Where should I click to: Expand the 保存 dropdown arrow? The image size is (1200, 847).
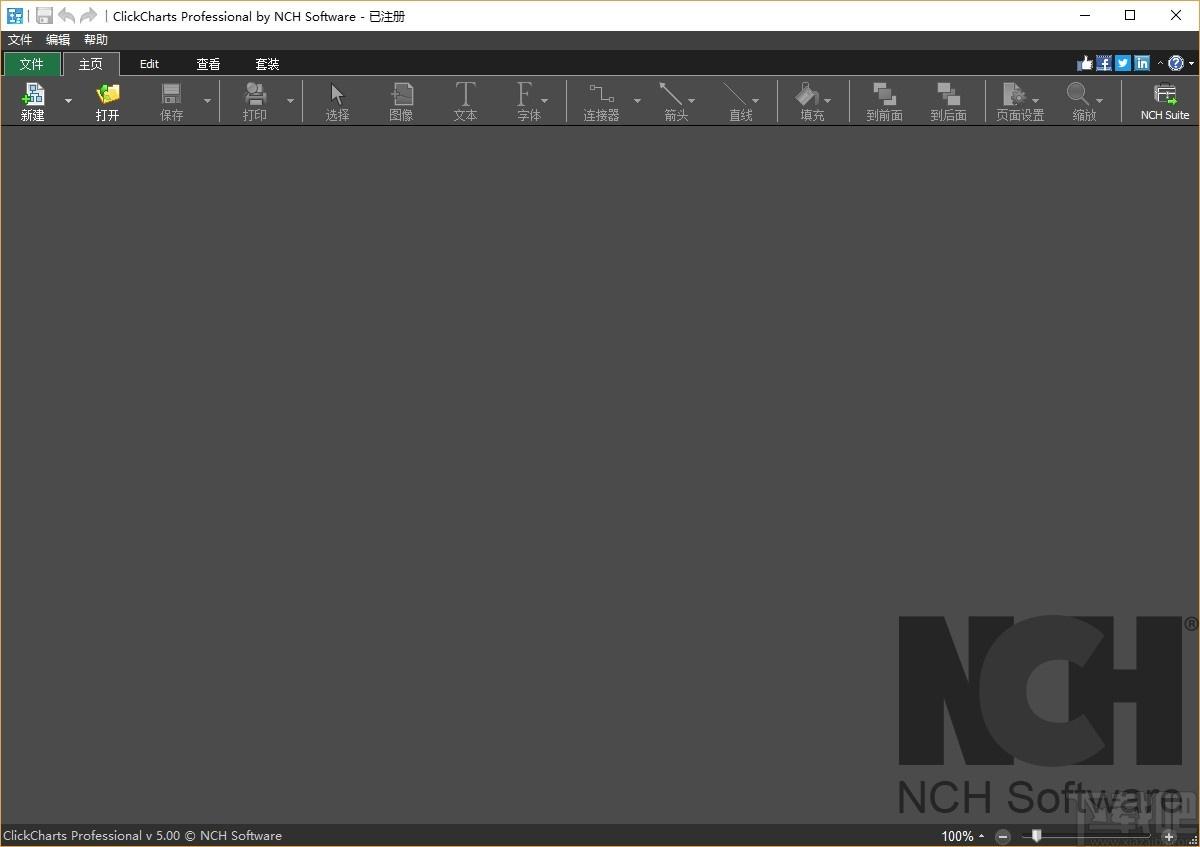coord(207,101)
